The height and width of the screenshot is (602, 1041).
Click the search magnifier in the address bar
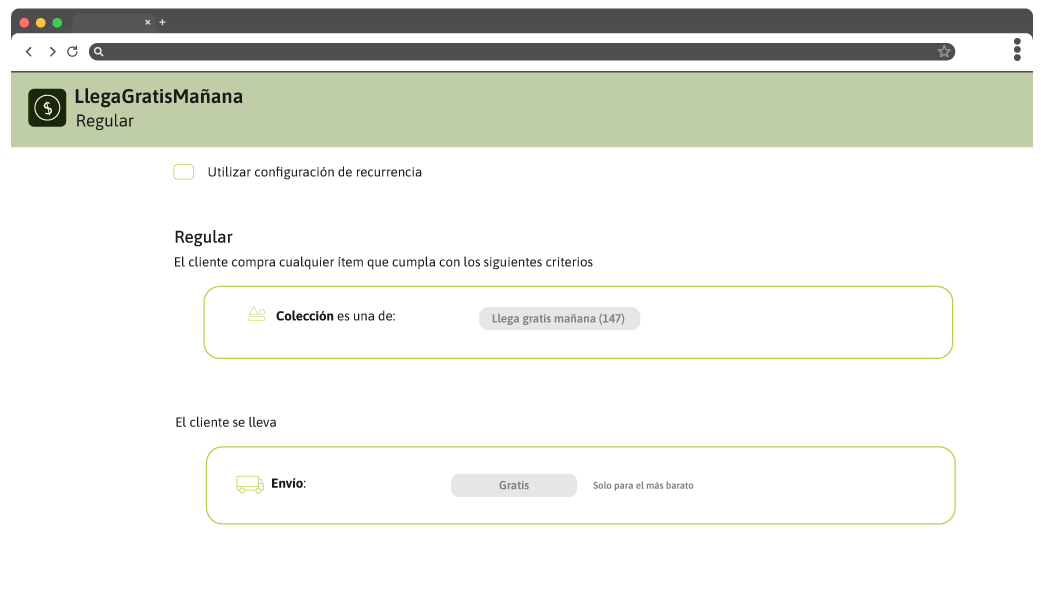pyautogui.click(x=99, y=52)
